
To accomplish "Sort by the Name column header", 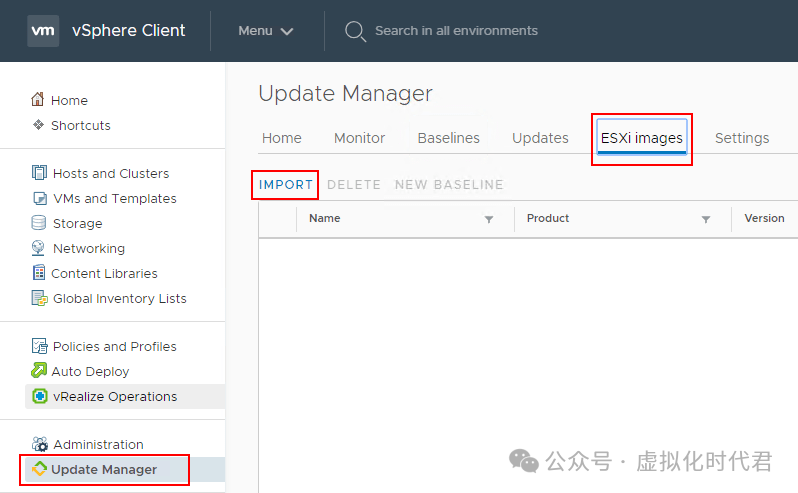I will (x=325, y=218).
